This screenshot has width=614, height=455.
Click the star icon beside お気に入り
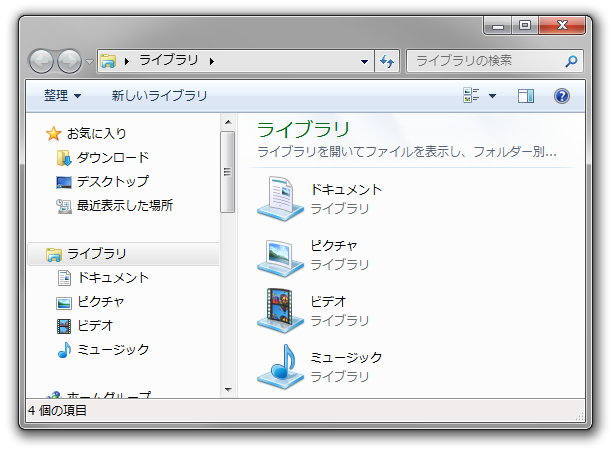[x=54, y=134]
